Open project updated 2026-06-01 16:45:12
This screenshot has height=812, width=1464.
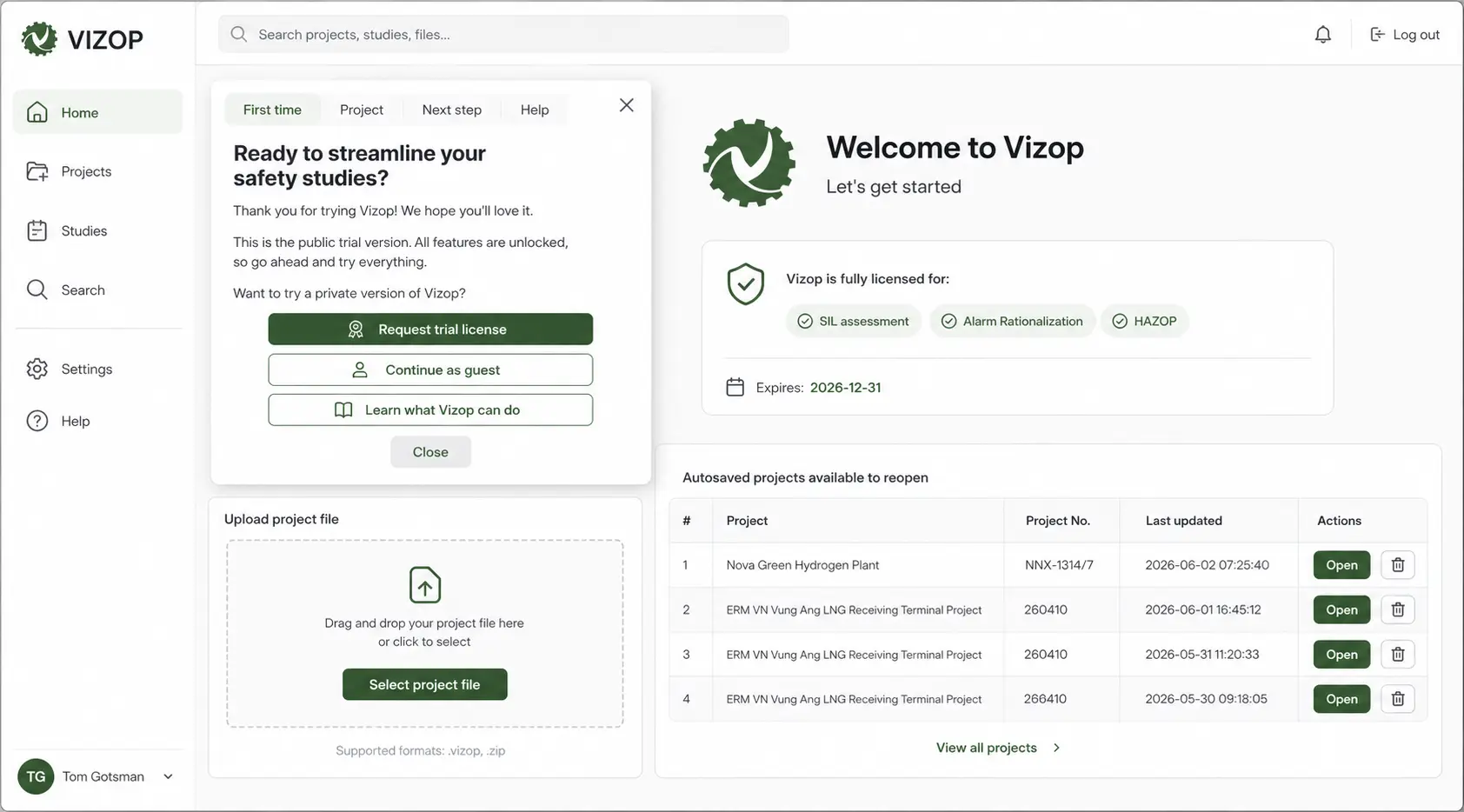tap(1341, 610)
